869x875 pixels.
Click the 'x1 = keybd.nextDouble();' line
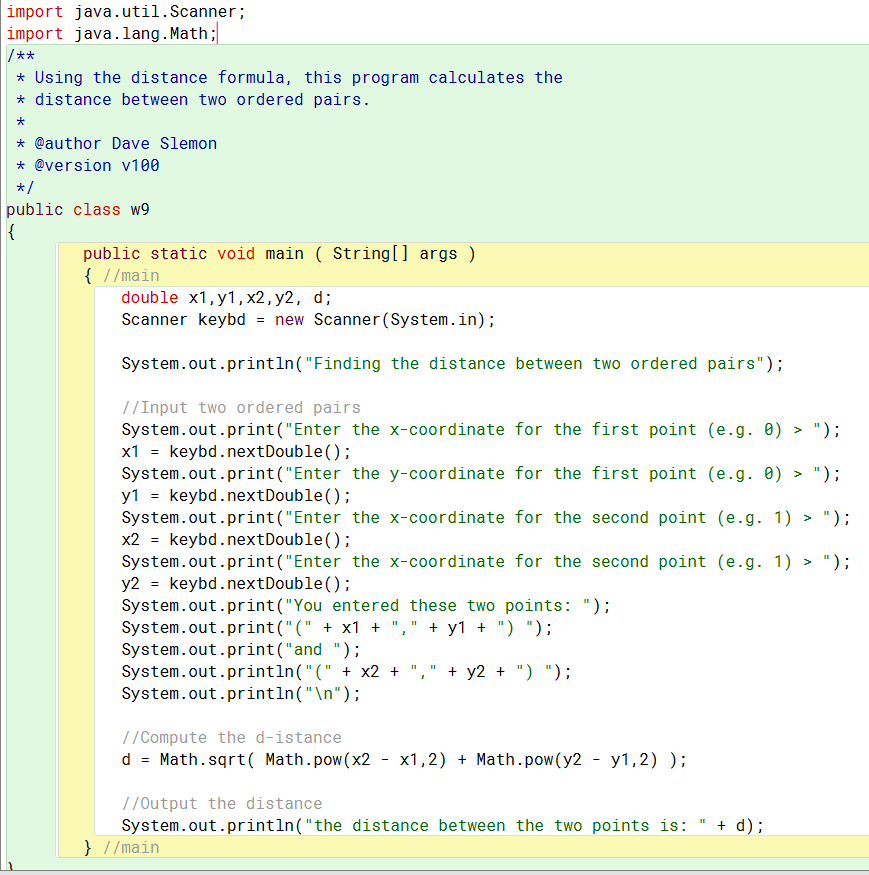(237, 451)
